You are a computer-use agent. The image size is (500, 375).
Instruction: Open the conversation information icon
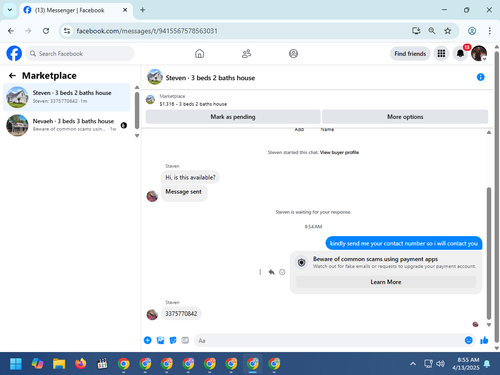(480, 77)
